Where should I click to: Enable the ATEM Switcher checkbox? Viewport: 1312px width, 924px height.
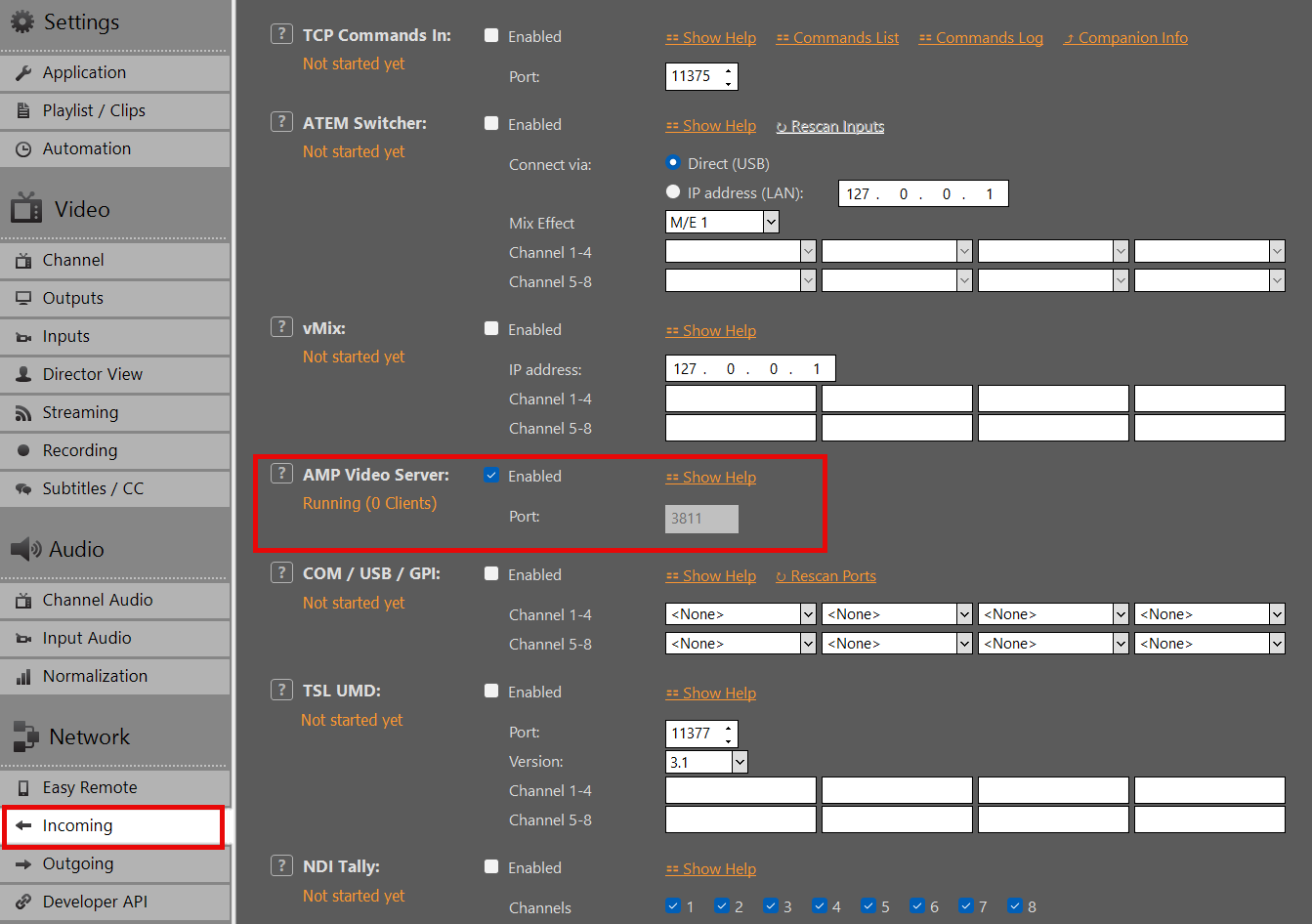click(491, 123)
